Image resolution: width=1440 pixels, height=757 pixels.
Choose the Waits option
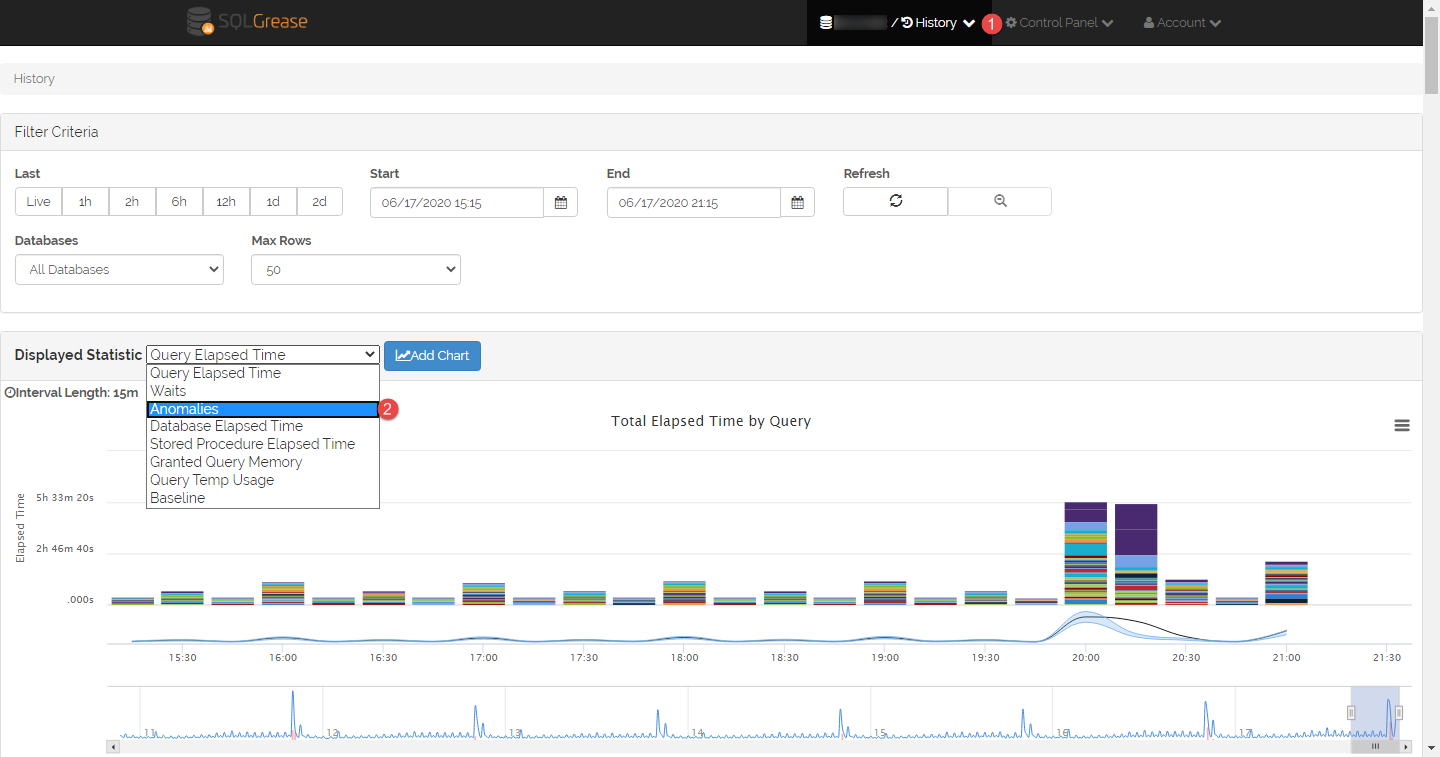[x=263, y=391]
